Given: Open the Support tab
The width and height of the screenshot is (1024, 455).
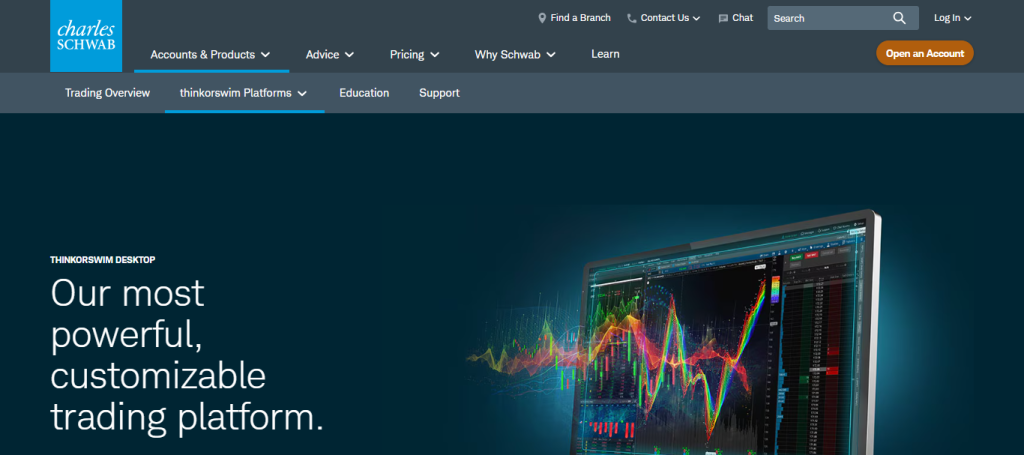Looking at the screenshot, I should coord(439,93).
